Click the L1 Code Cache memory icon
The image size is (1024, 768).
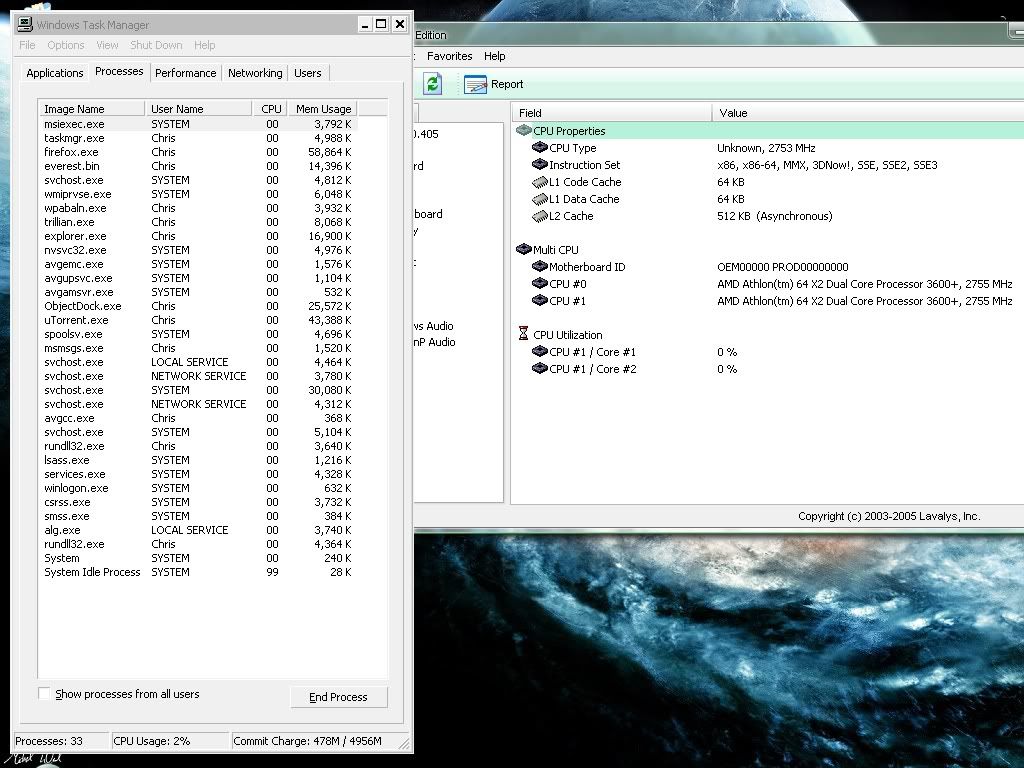point(539,182)
